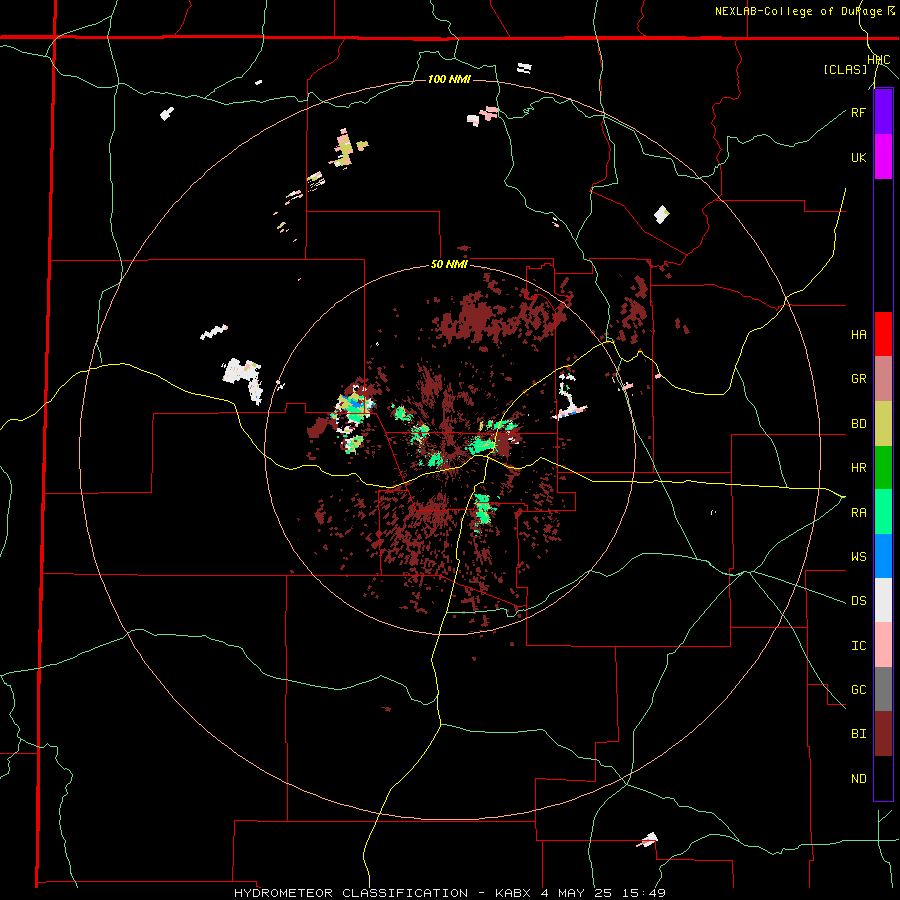Click the Hydrometeor Classification KABX title caption
Image resolution: width=900 pixels, height=900 pixels.
tap(450, 893)
